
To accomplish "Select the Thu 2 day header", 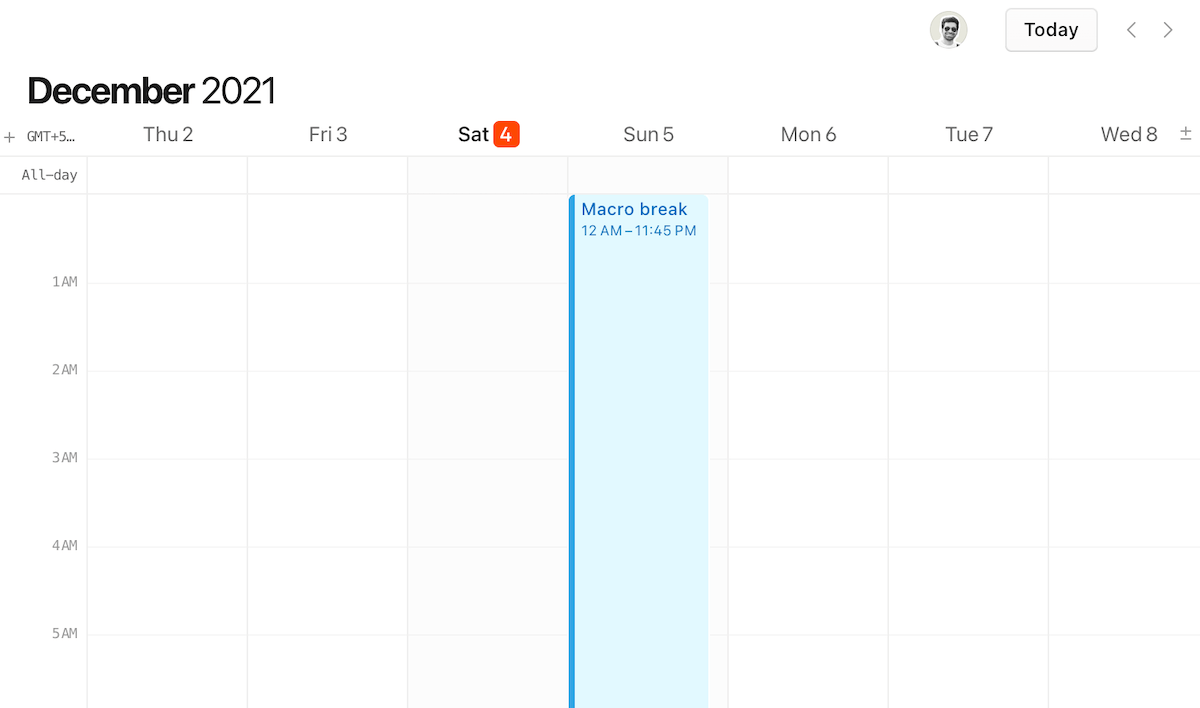I will pos(168,133).
